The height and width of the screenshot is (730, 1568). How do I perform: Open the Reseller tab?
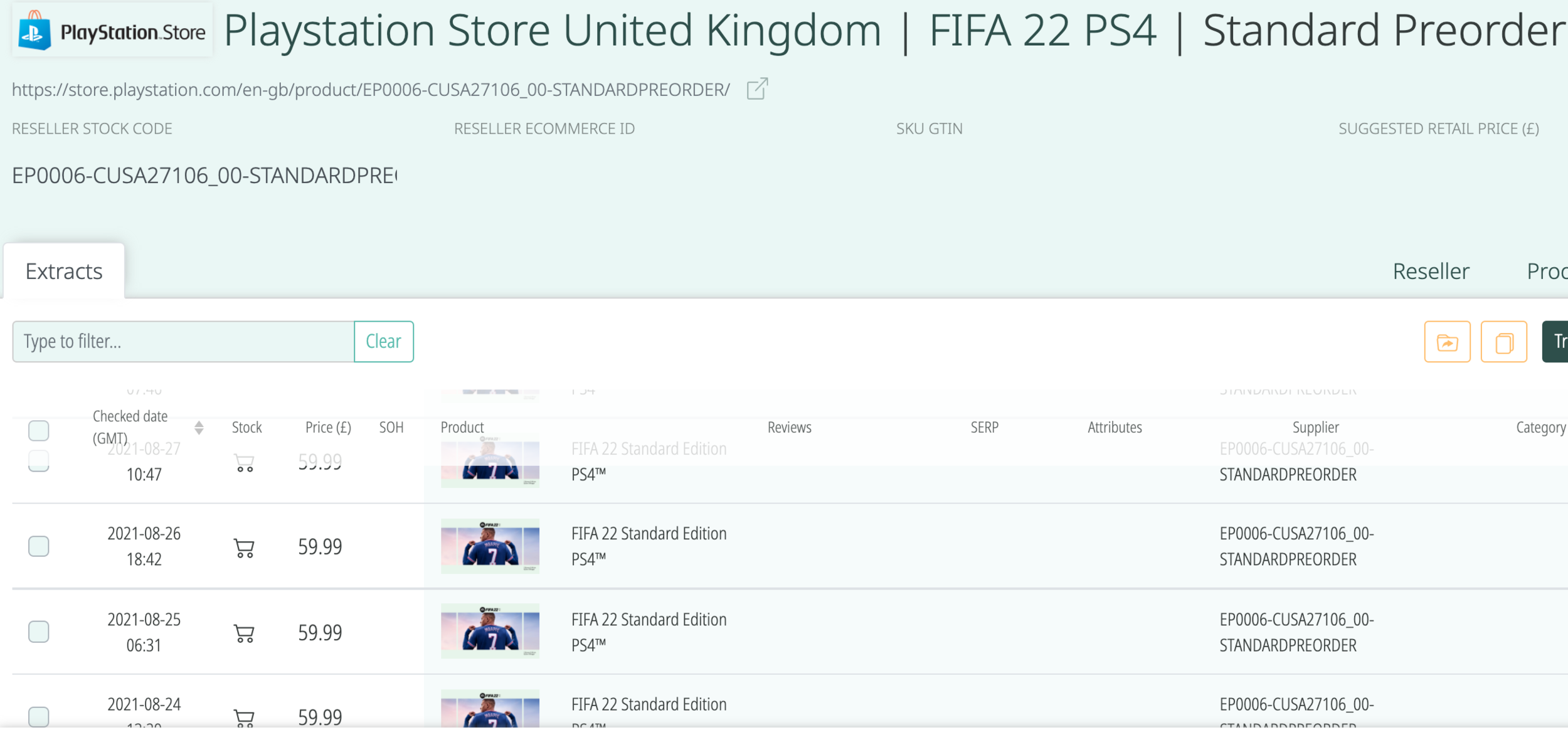1431,272
